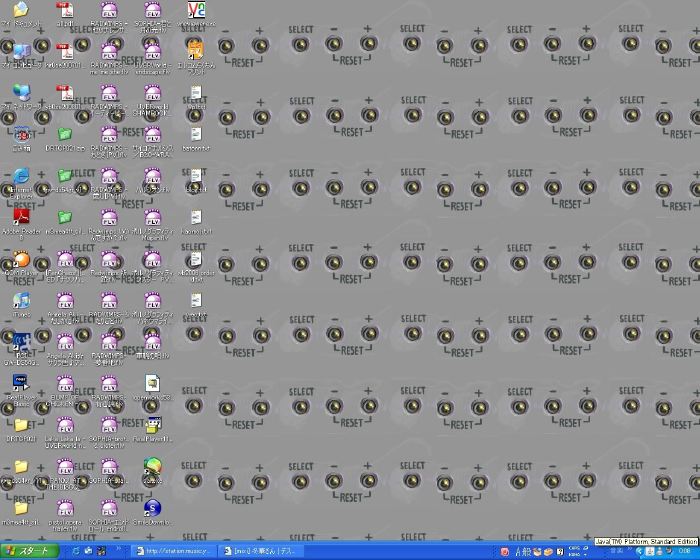Open the Start (スタート) menu
Screen dimensions: 700x560
coord(29,552)
